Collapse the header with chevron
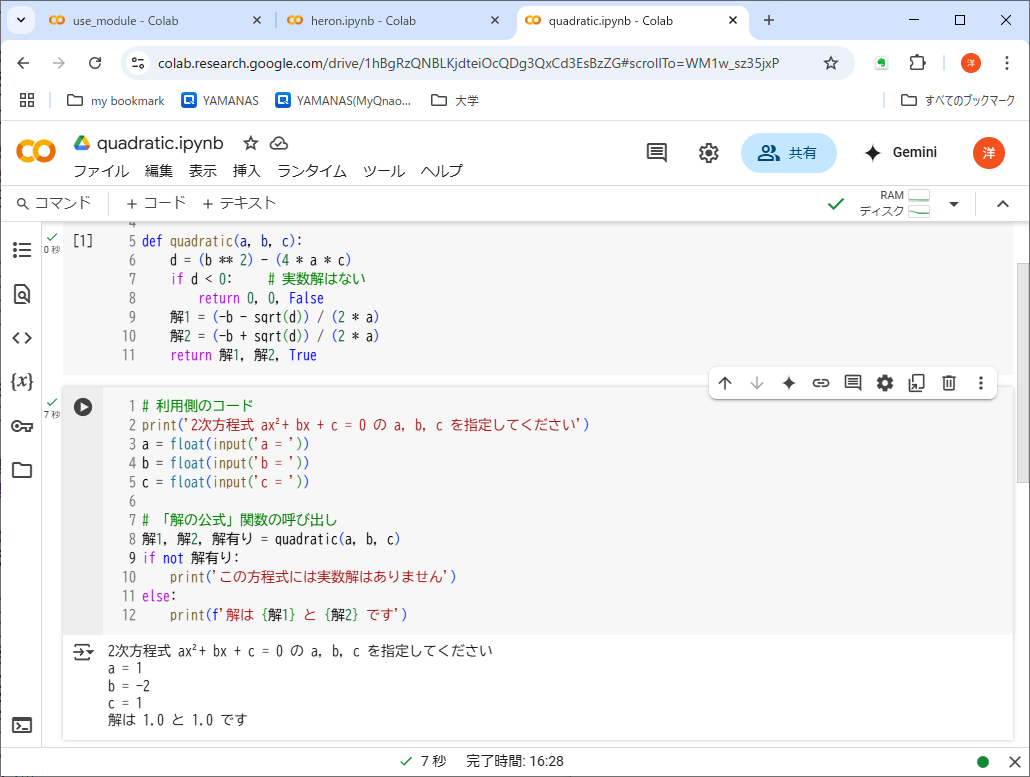1030x777 pixels. [x=1002, y=204]
